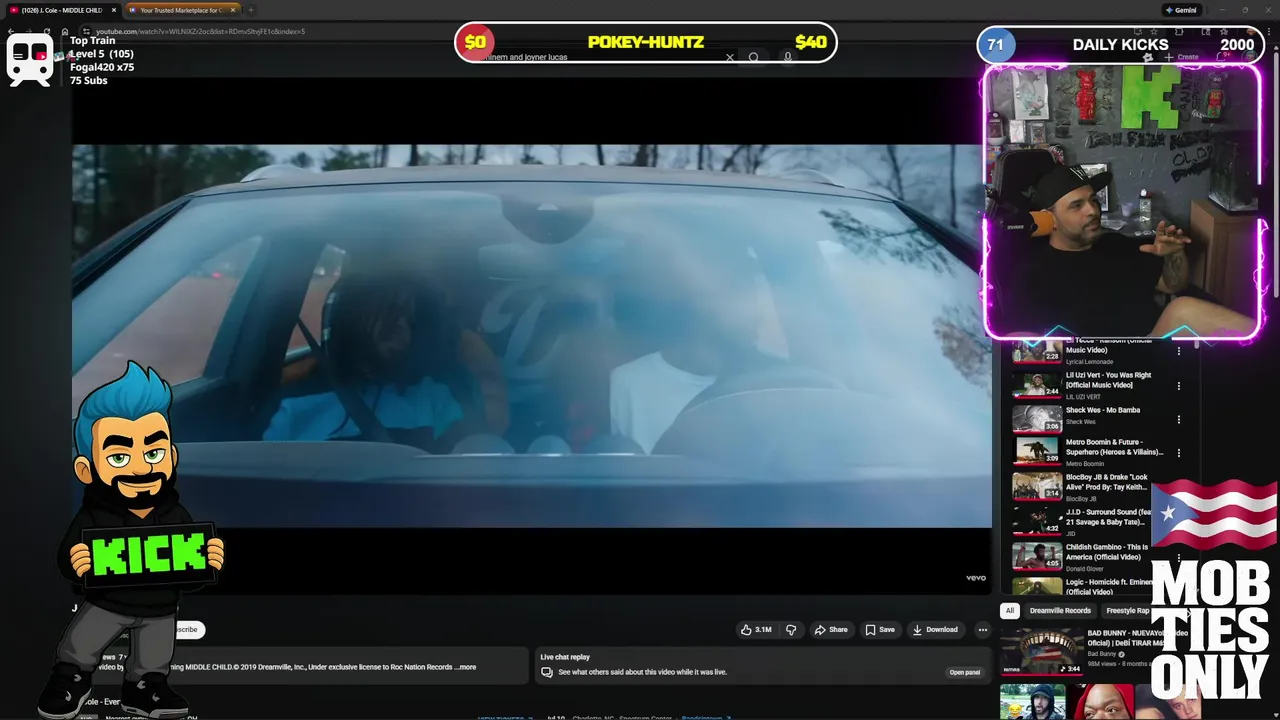1280x720 pixels.
Task: Click the youtube.com address bar
Action: click(200, 31)
